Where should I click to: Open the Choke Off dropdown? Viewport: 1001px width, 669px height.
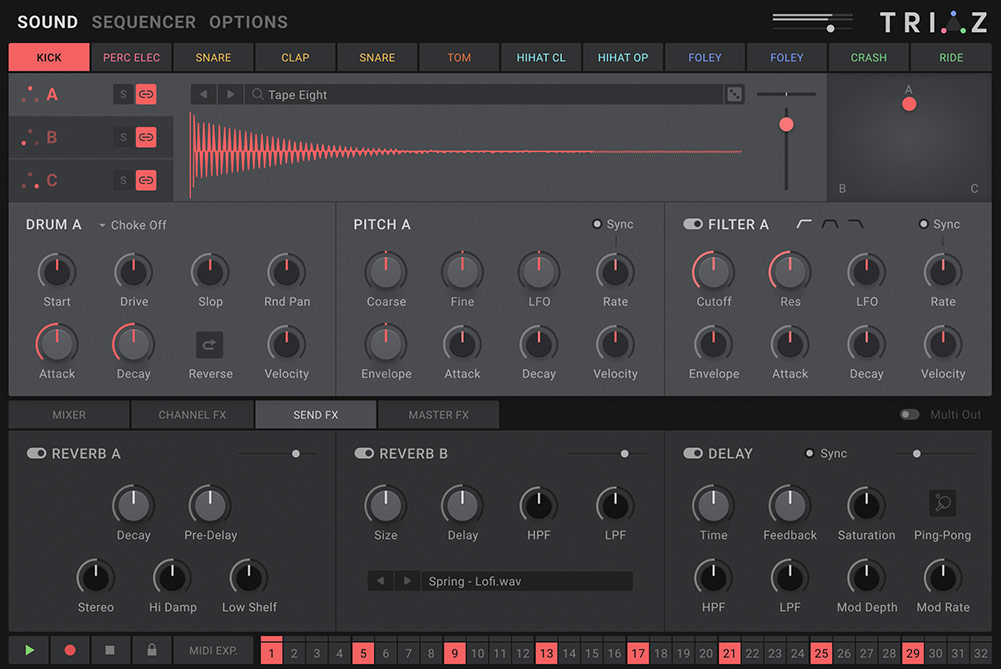(x=133, y=225)
